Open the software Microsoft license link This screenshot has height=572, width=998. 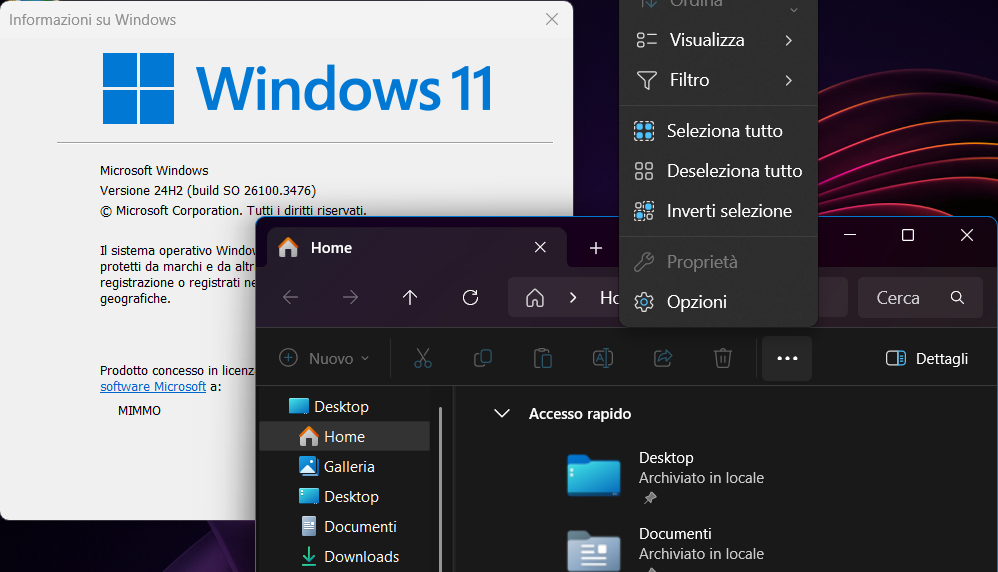coord(153,387)
